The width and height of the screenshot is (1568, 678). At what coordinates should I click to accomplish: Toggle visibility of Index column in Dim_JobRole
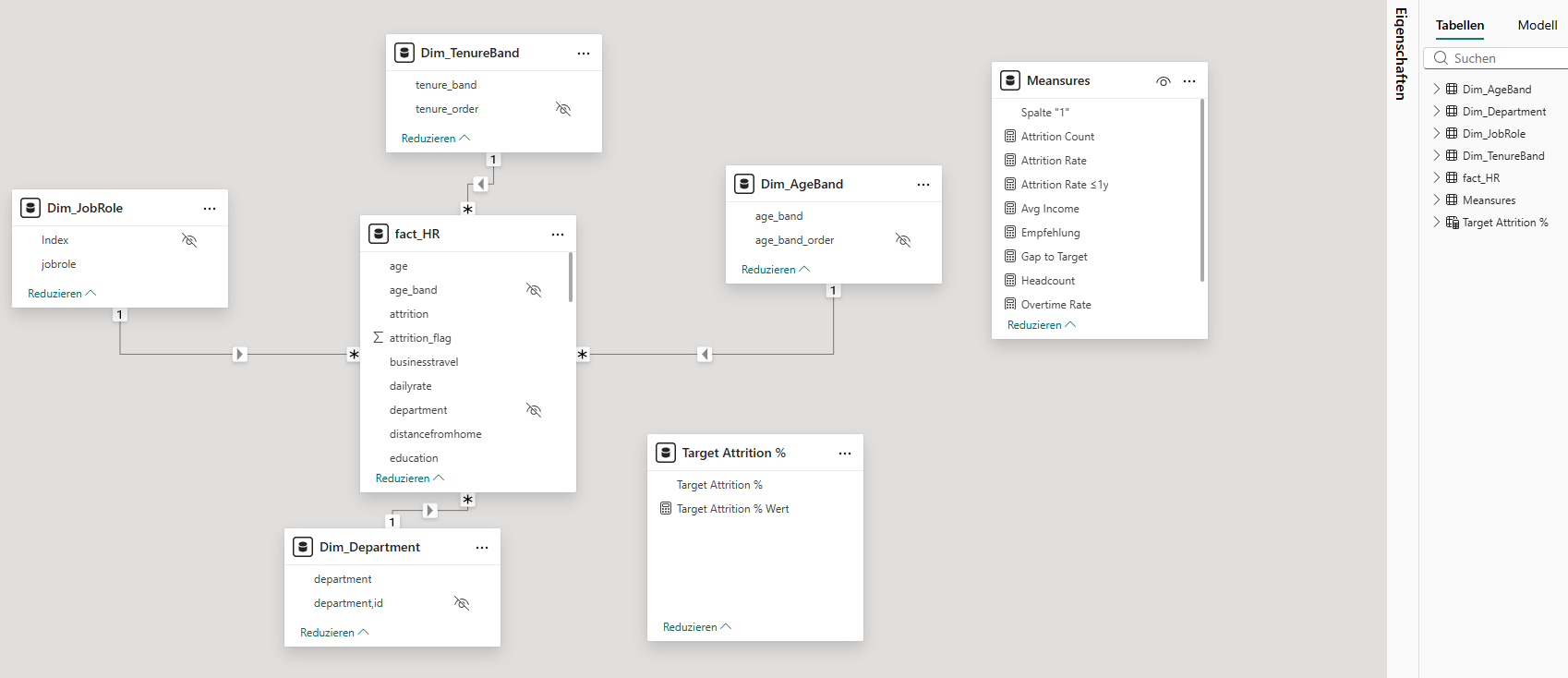point(189,240)
